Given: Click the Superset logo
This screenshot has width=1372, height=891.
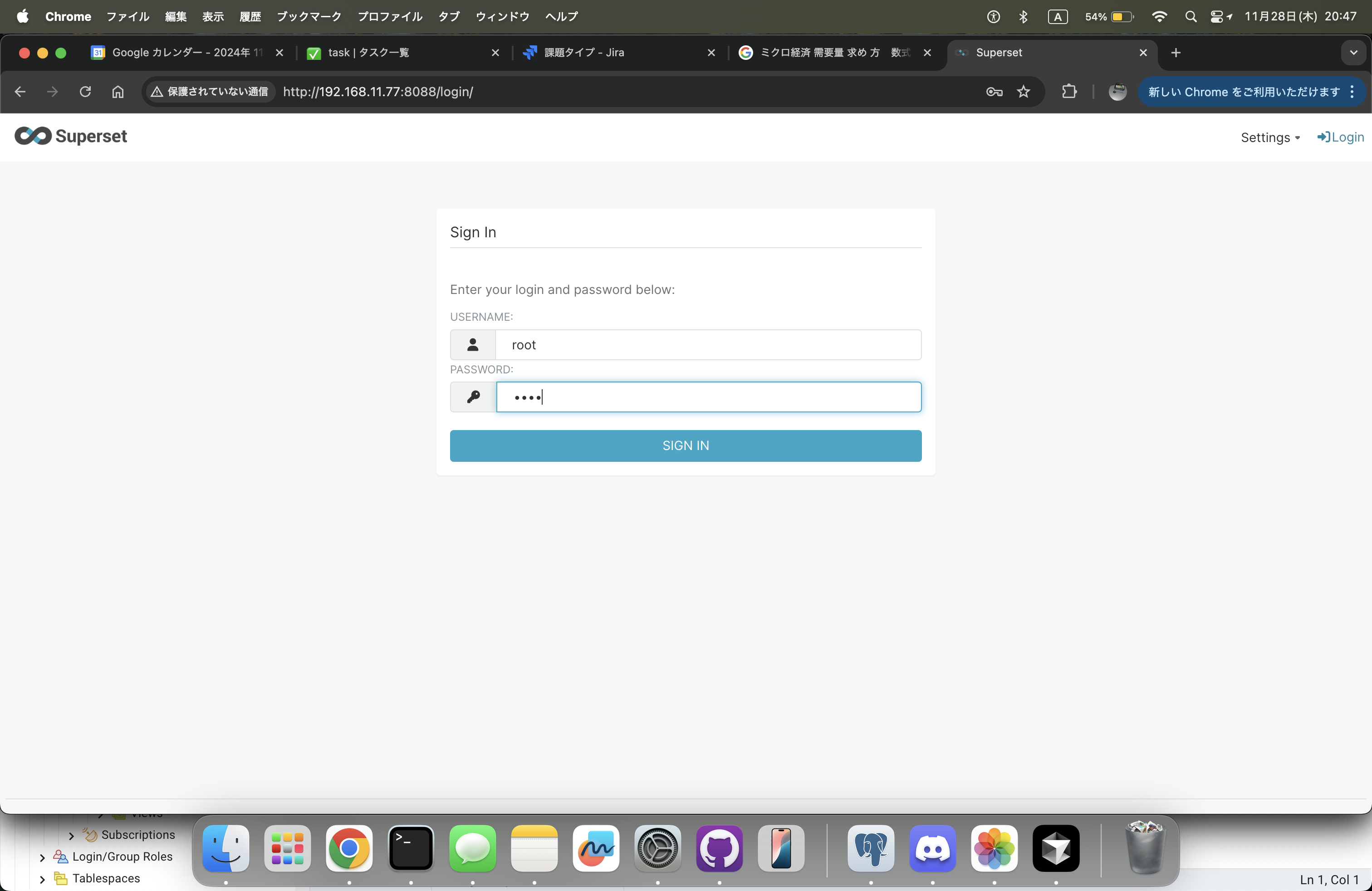Looking at the screenshot, I should coord(70,137).
